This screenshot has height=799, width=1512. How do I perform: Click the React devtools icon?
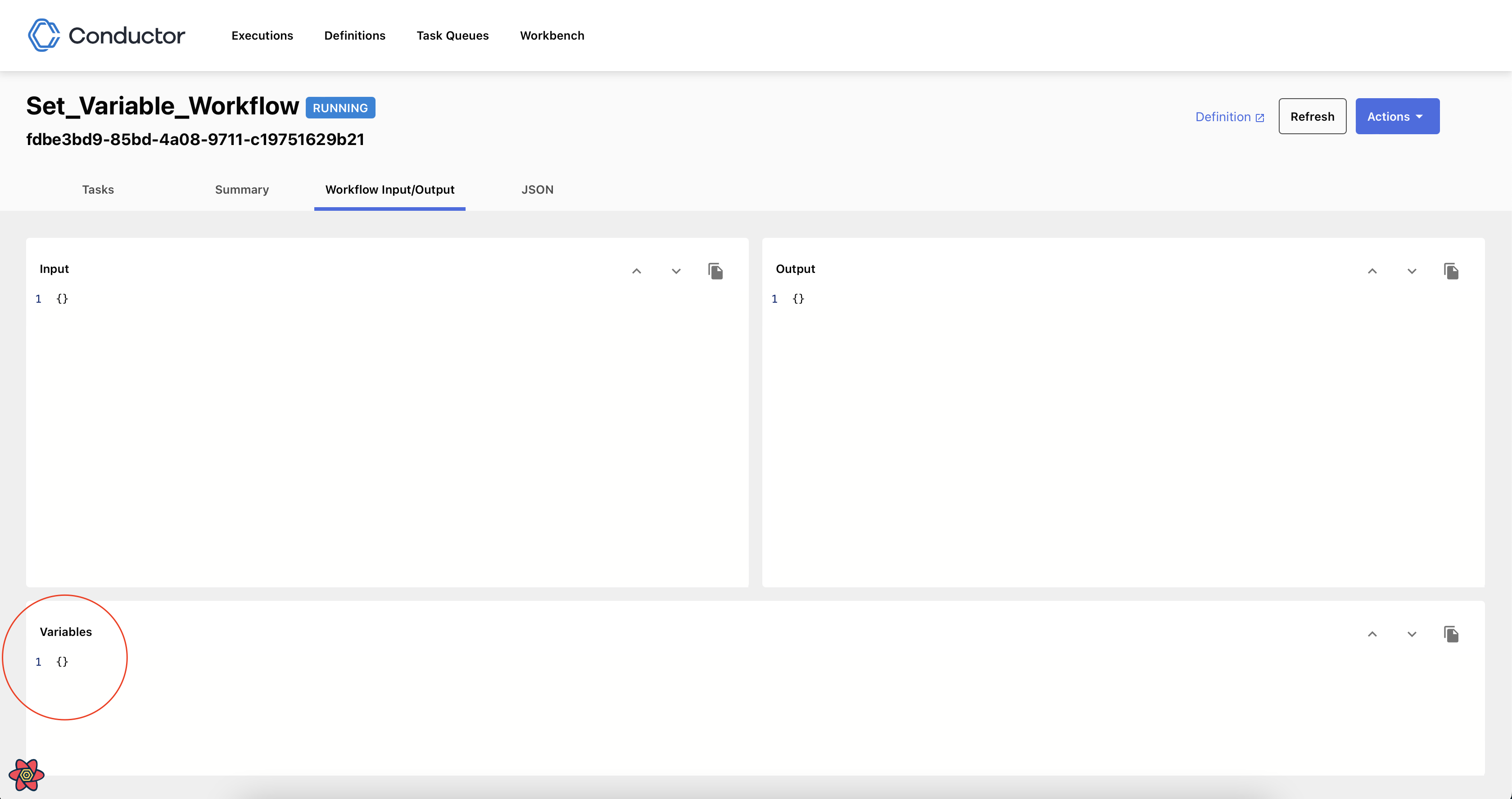click(x=27, y=776)
